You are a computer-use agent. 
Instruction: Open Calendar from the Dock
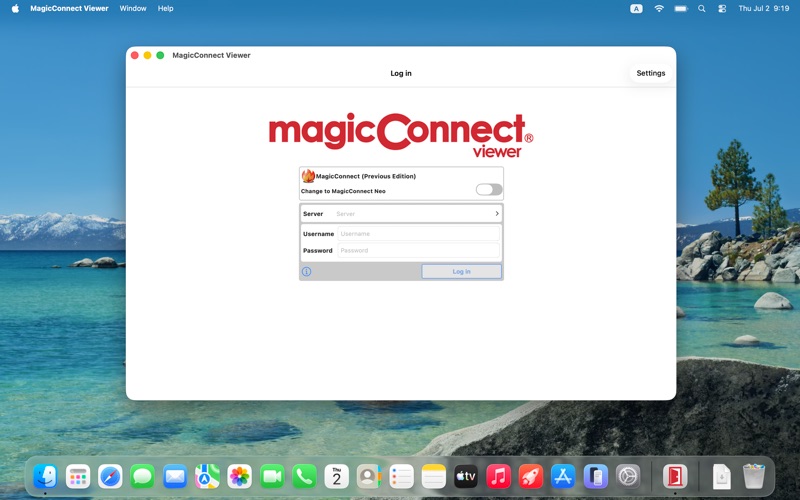tap(337, 477)
